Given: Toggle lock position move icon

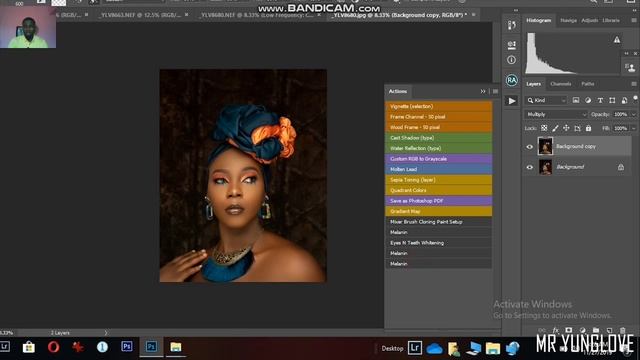Looking at the screenshot, I should click(x=566, y=128).
